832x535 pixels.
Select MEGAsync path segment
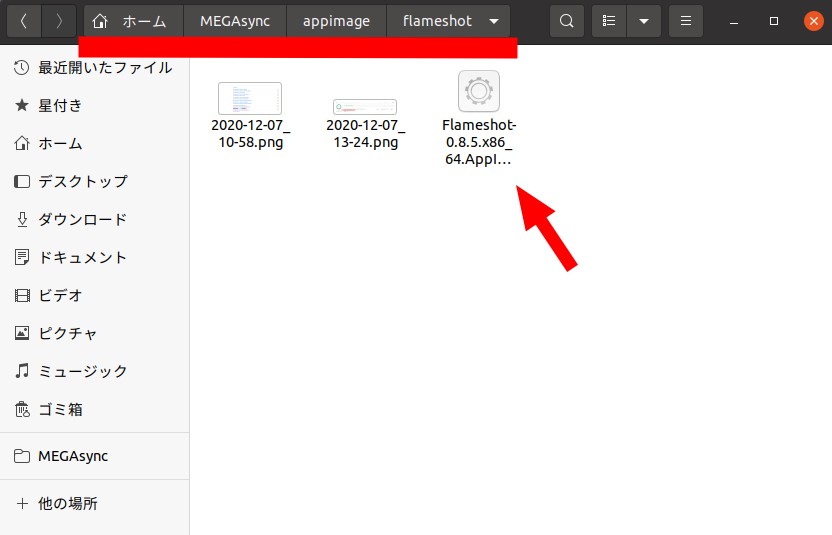(235, 21)
